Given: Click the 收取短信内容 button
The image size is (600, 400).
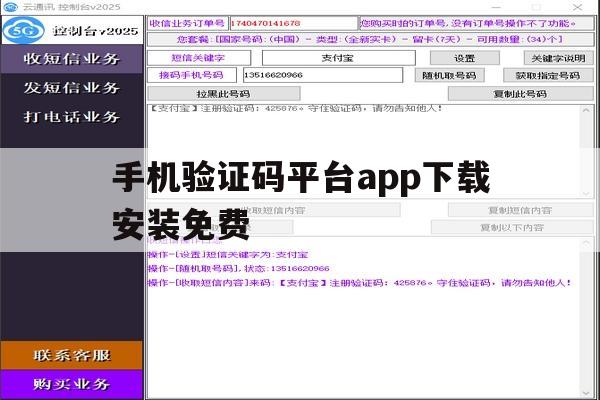Looking at the screenshot, I should point(274,210).
